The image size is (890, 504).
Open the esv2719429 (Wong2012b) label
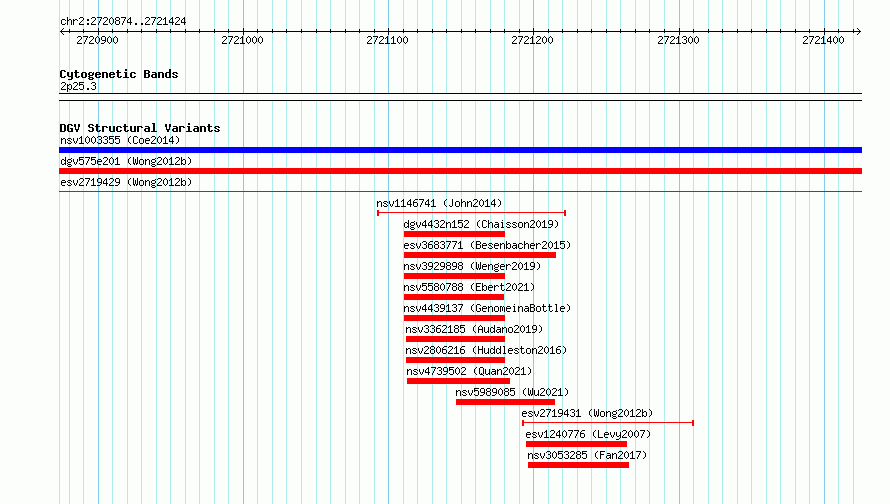[126, 182]
